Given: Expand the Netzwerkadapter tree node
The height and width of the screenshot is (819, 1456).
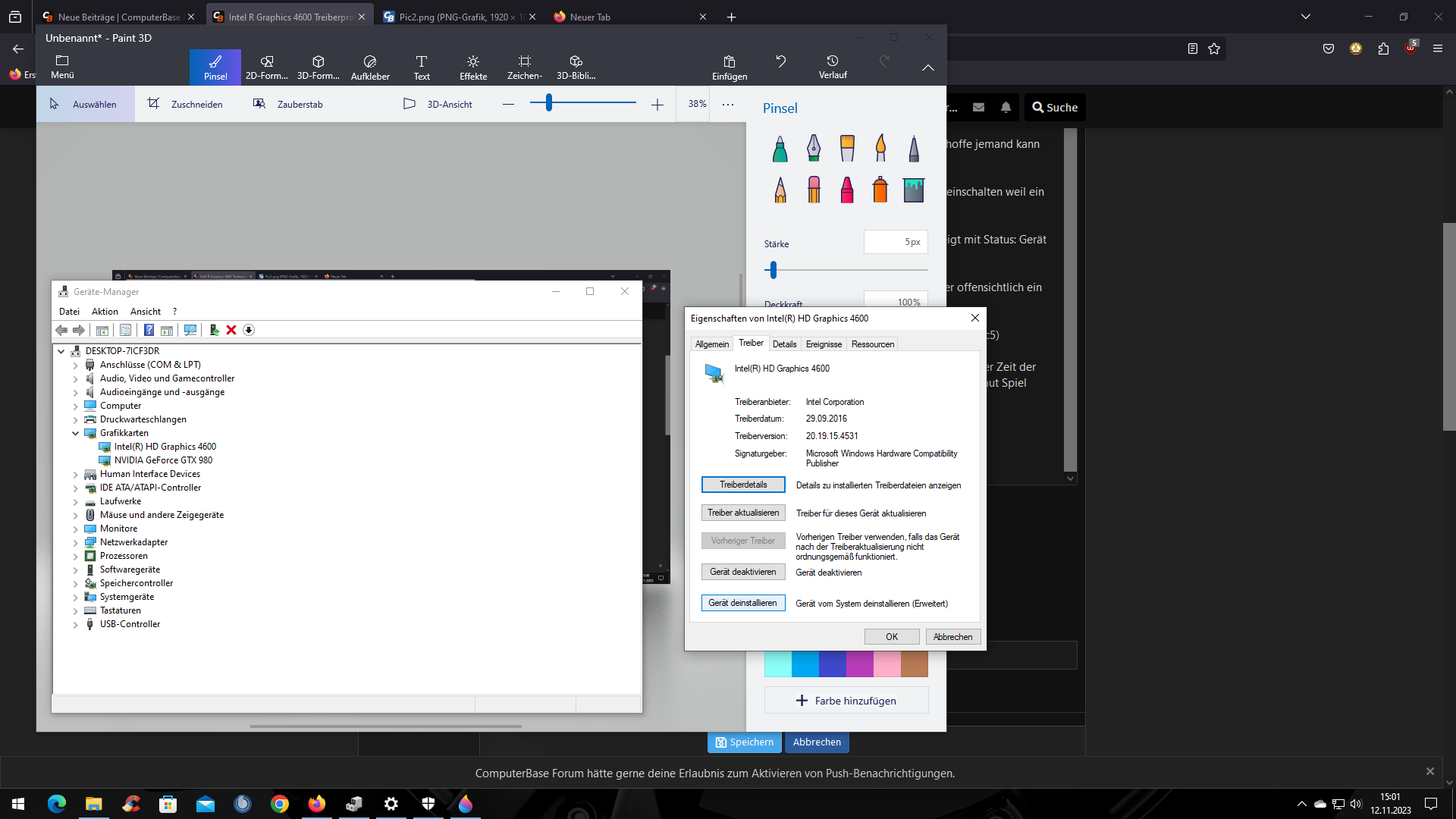Looking at the screenshot, I should click(x=76, y=542).
